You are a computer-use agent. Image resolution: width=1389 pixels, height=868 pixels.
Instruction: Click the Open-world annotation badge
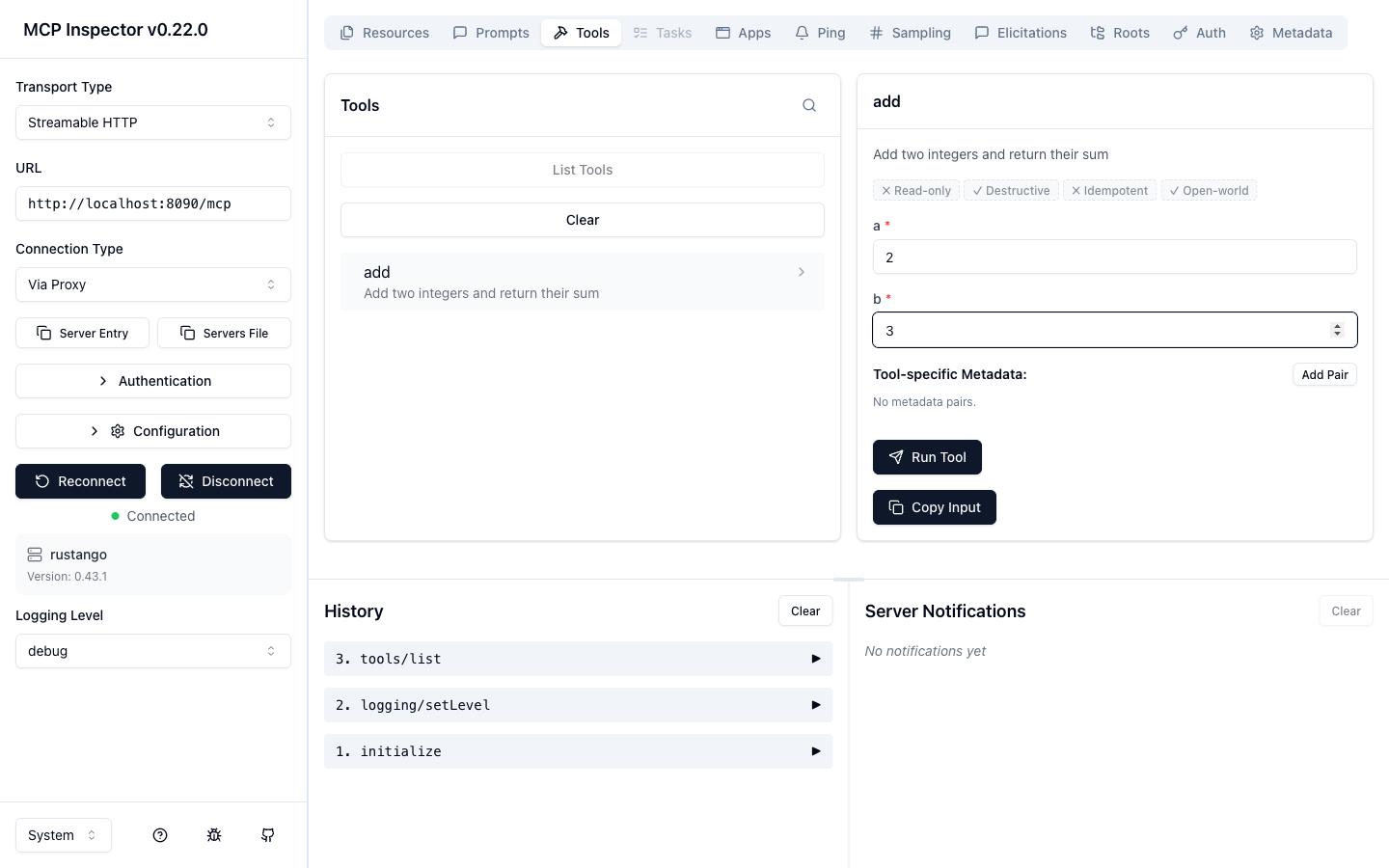coord(1209,191)
